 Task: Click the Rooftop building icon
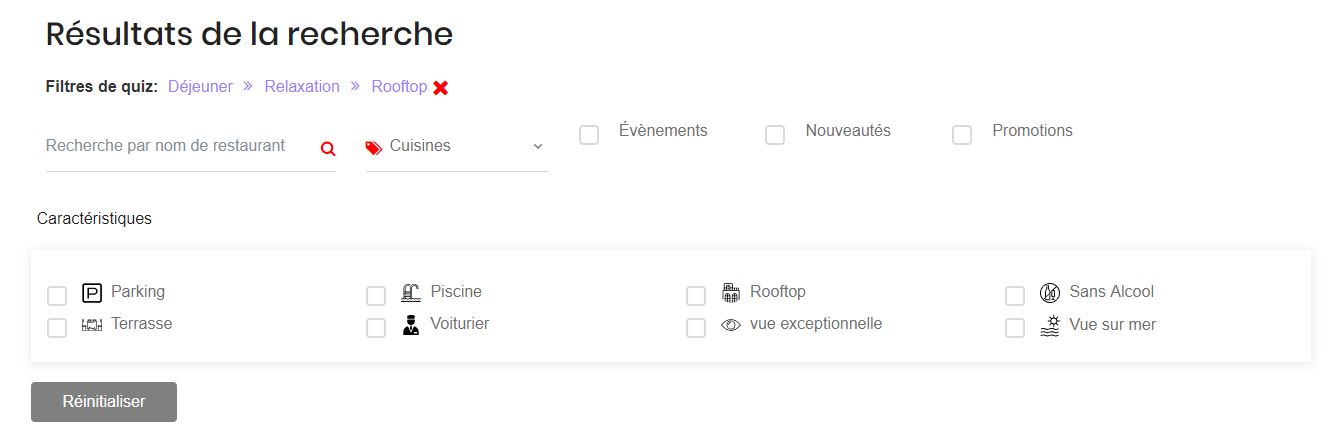click(731, 293)
